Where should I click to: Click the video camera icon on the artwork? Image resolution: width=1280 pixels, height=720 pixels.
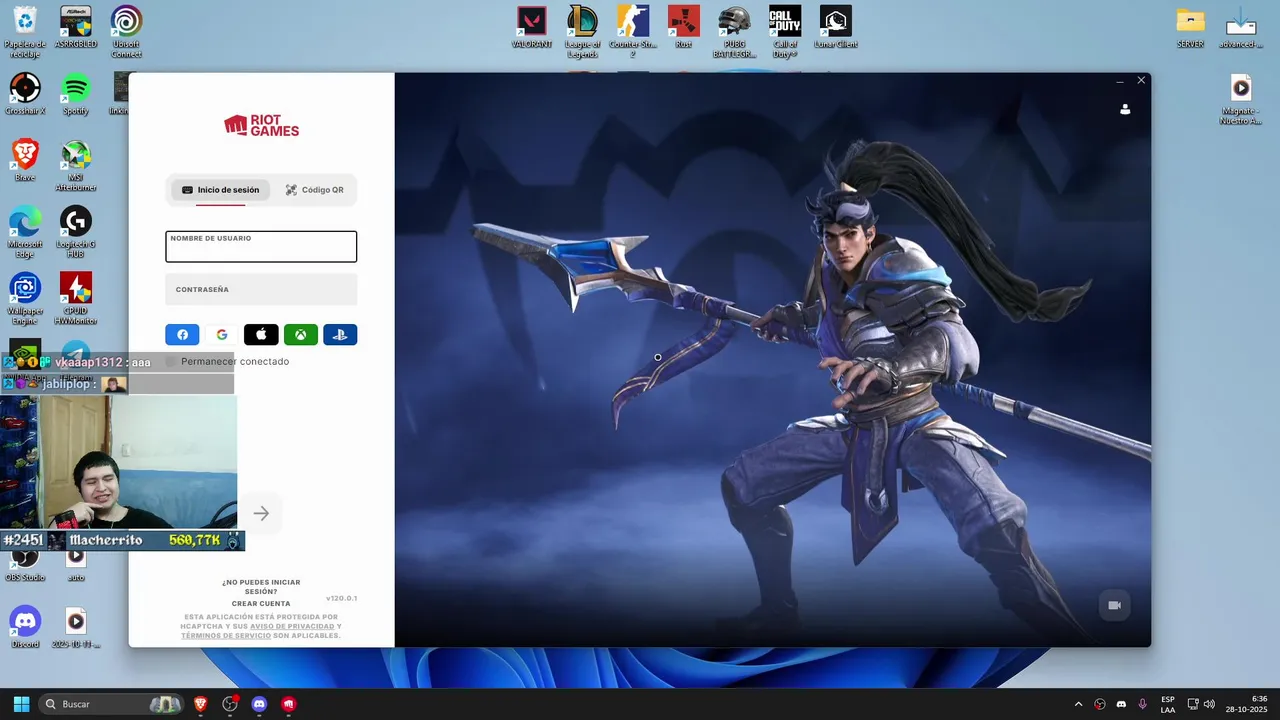[1114, 605]
